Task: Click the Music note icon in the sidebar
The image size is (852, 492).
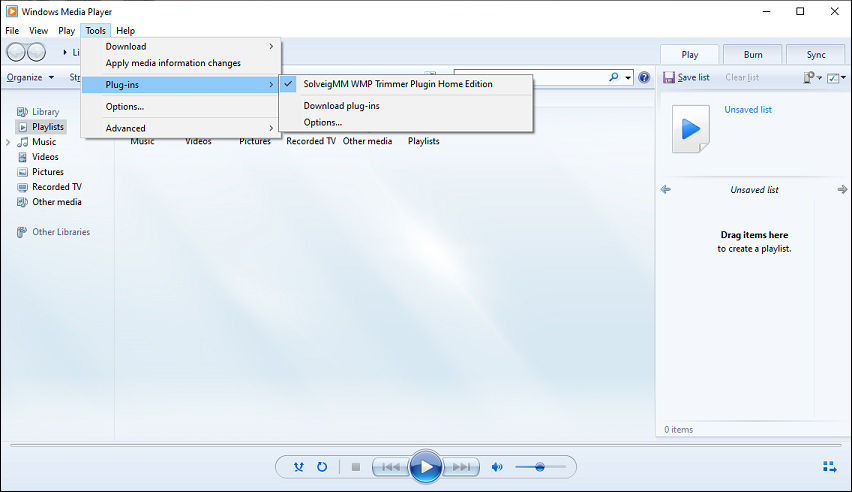Action: [x=22, y=142]
